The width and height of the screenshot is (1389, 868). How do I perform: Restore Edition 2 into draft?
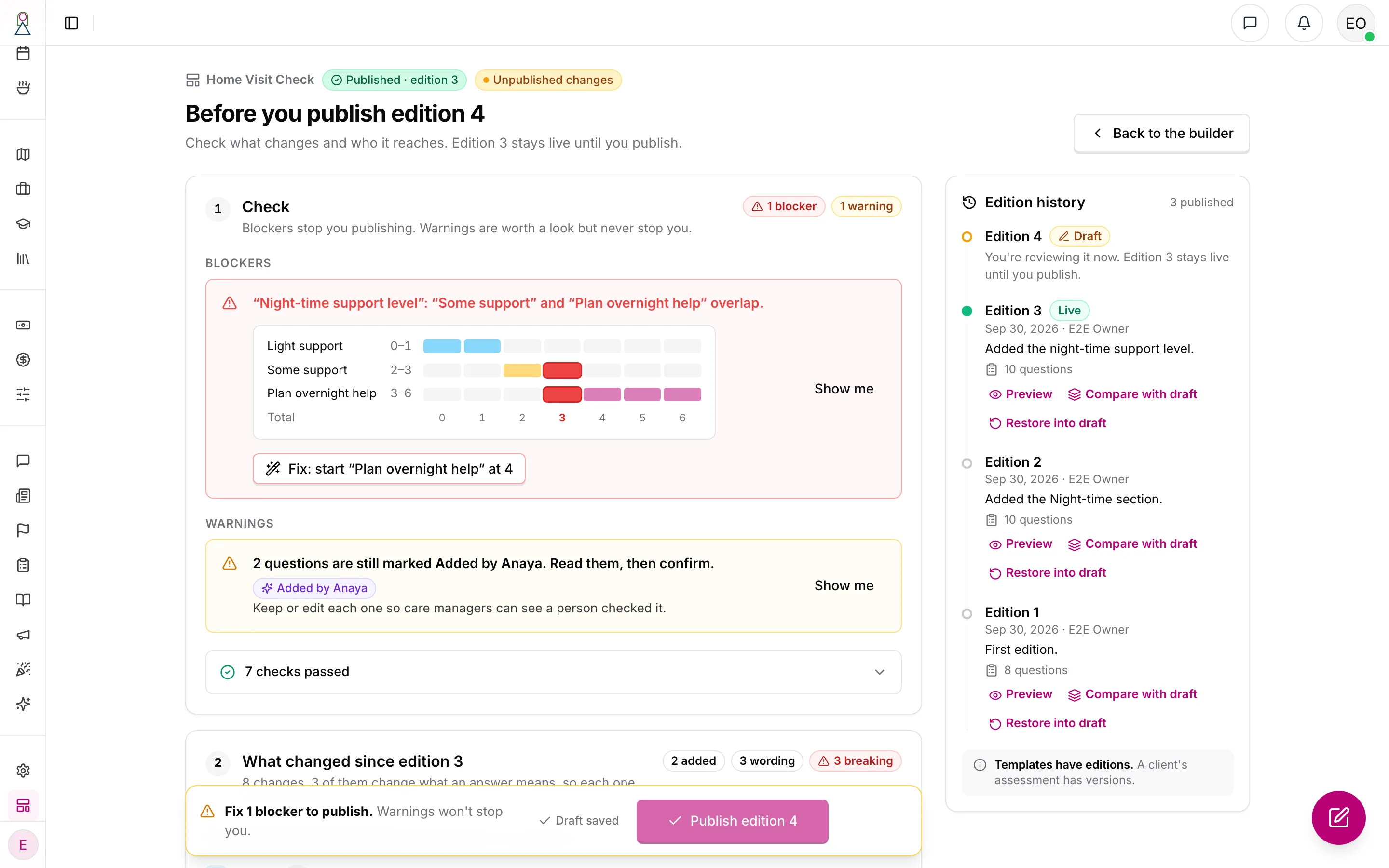pyautogui.click(x=1048, y=573)
